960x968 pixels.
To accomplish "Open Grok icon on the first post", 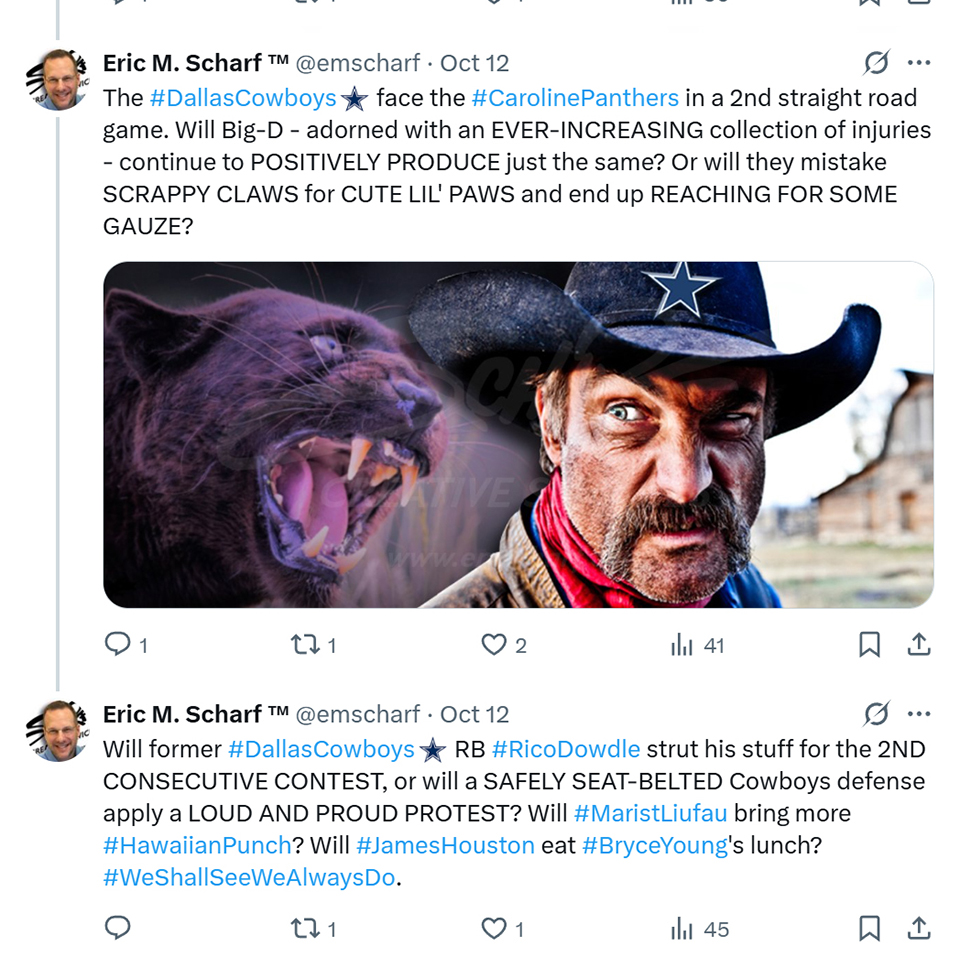I will coord(876,63).
